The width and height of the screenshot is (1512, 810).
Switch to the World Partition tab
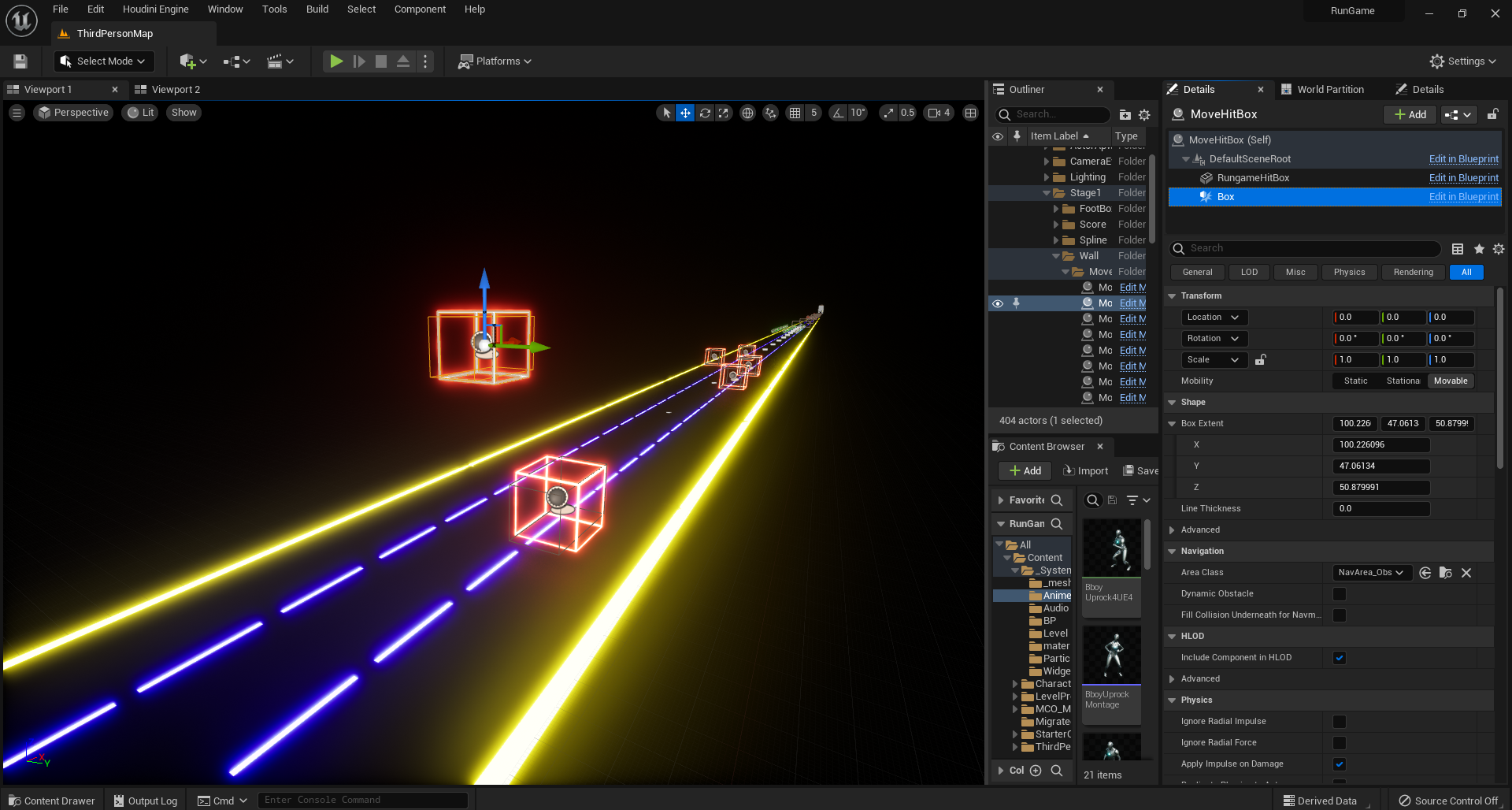click(x=1330, y=90)
